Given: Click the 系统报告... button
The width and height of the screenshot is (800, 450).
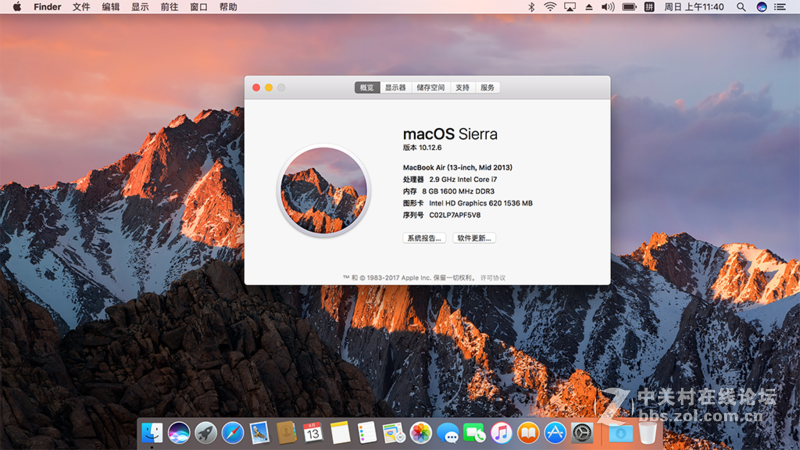Looking at the screenshot, I should (424, 238).
